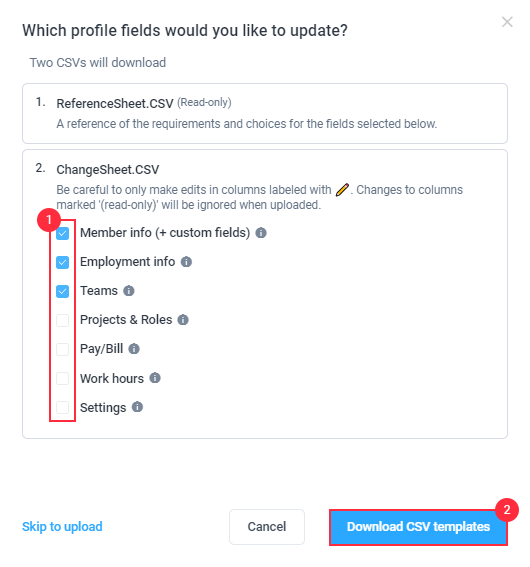Check the Work hours checkbox
This screenshot has width=530, height=567.
63,379
